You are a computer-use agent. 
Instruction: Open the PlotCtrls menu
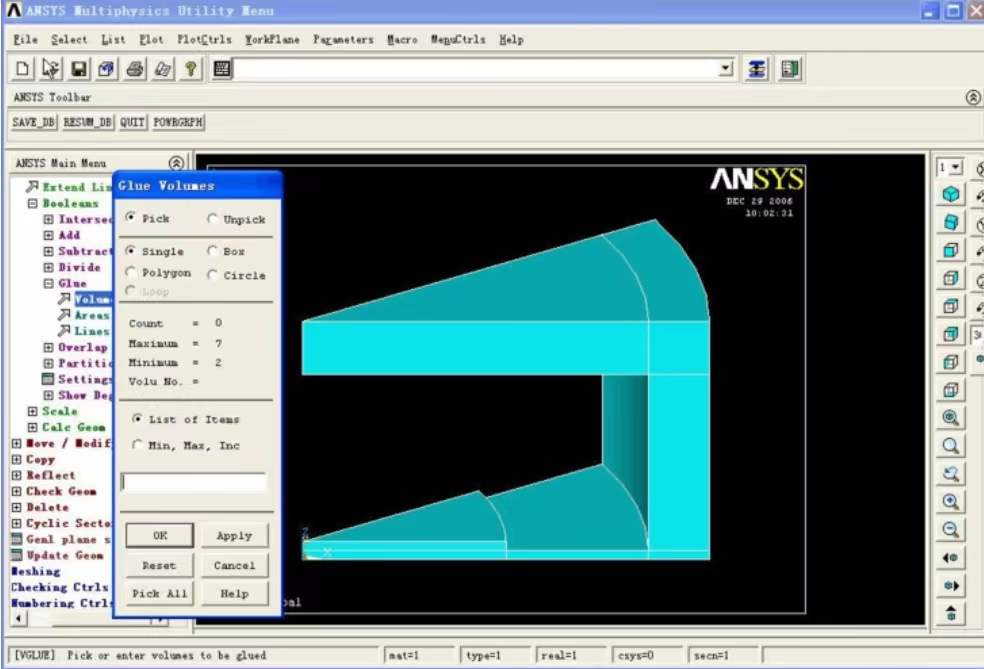204,40
